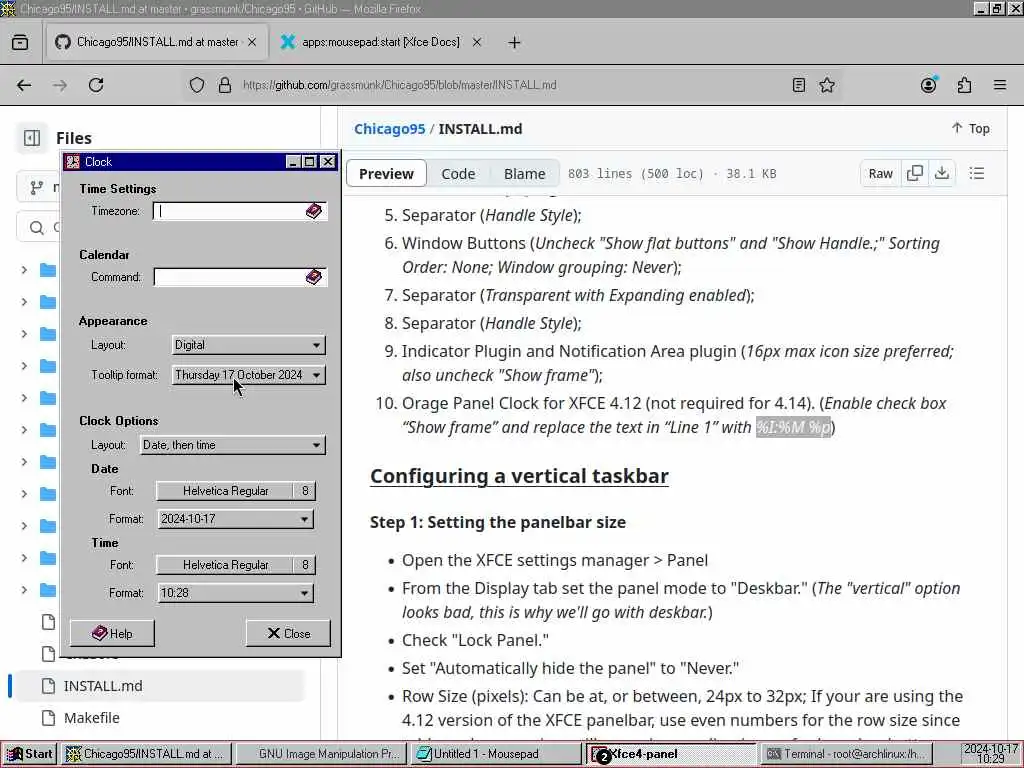Screen dimensions: 1024x768
Task: Bookmark this page with the star icon
Action: tap(827, 85)
